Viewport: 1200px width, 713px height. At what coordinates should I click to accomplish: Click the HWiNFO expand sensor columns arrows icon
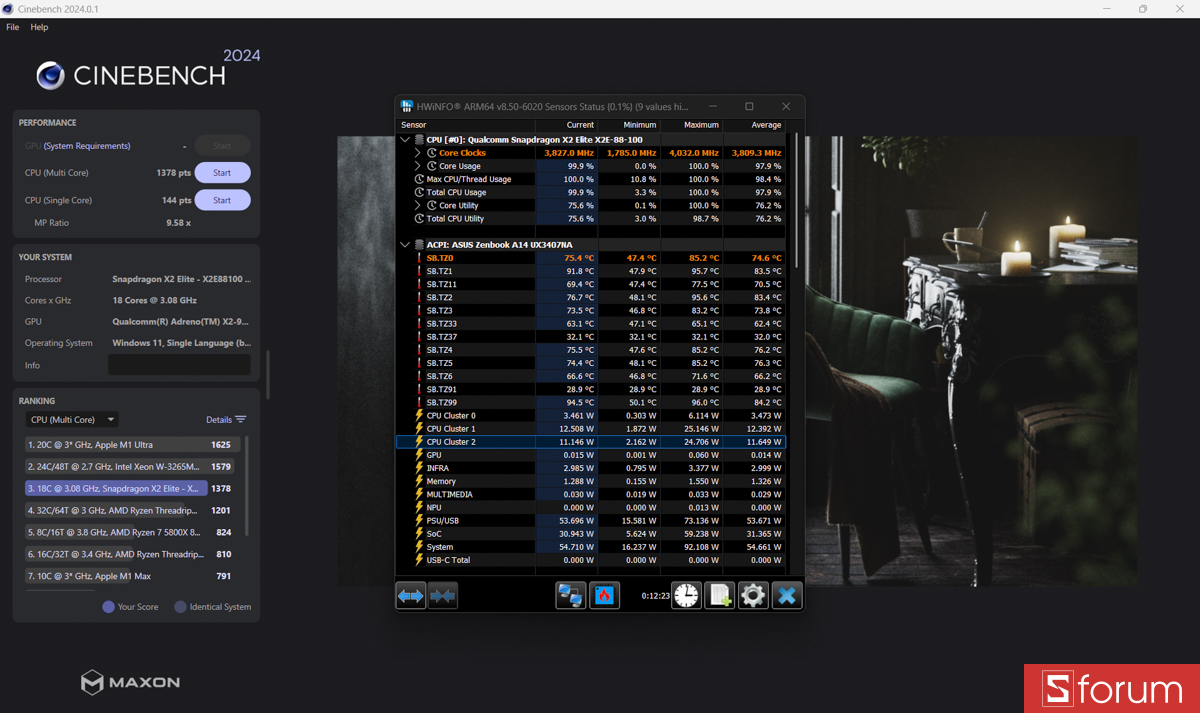coord(411,595)
